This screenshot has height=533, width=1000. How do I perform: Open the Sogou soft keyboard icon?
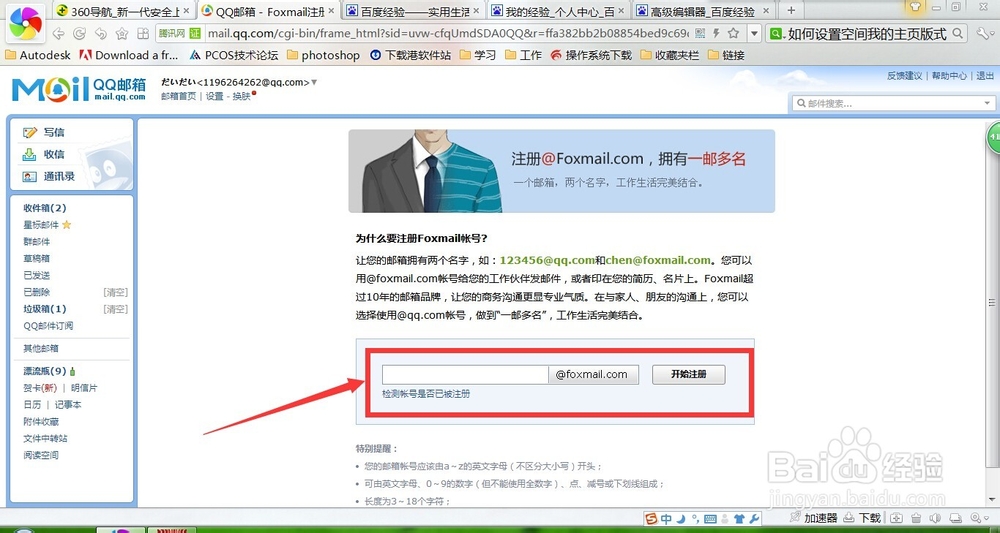tap(710, 518)
